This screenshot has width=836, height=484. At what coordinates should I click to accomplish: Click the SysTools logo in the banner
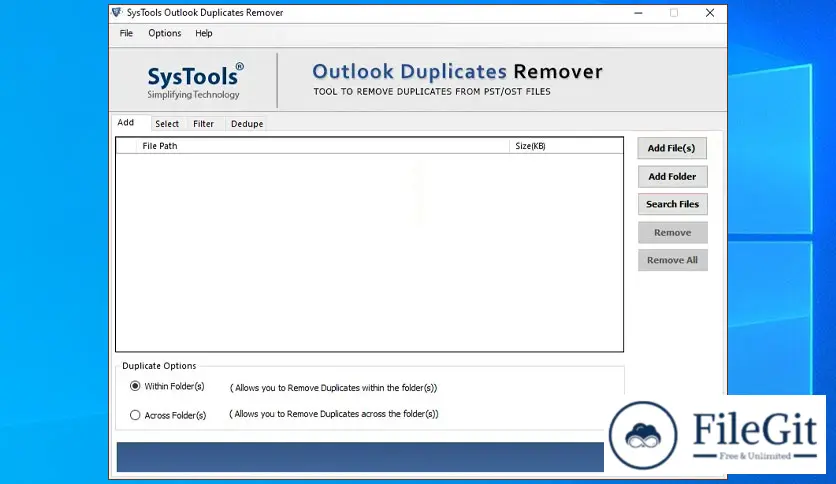(x=195, y=81)
